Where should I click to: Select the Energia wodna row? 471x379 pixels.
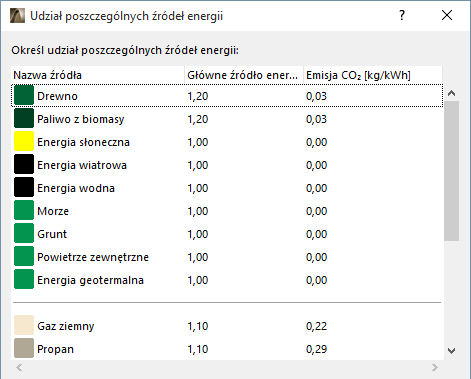click(x=227, y=188)
